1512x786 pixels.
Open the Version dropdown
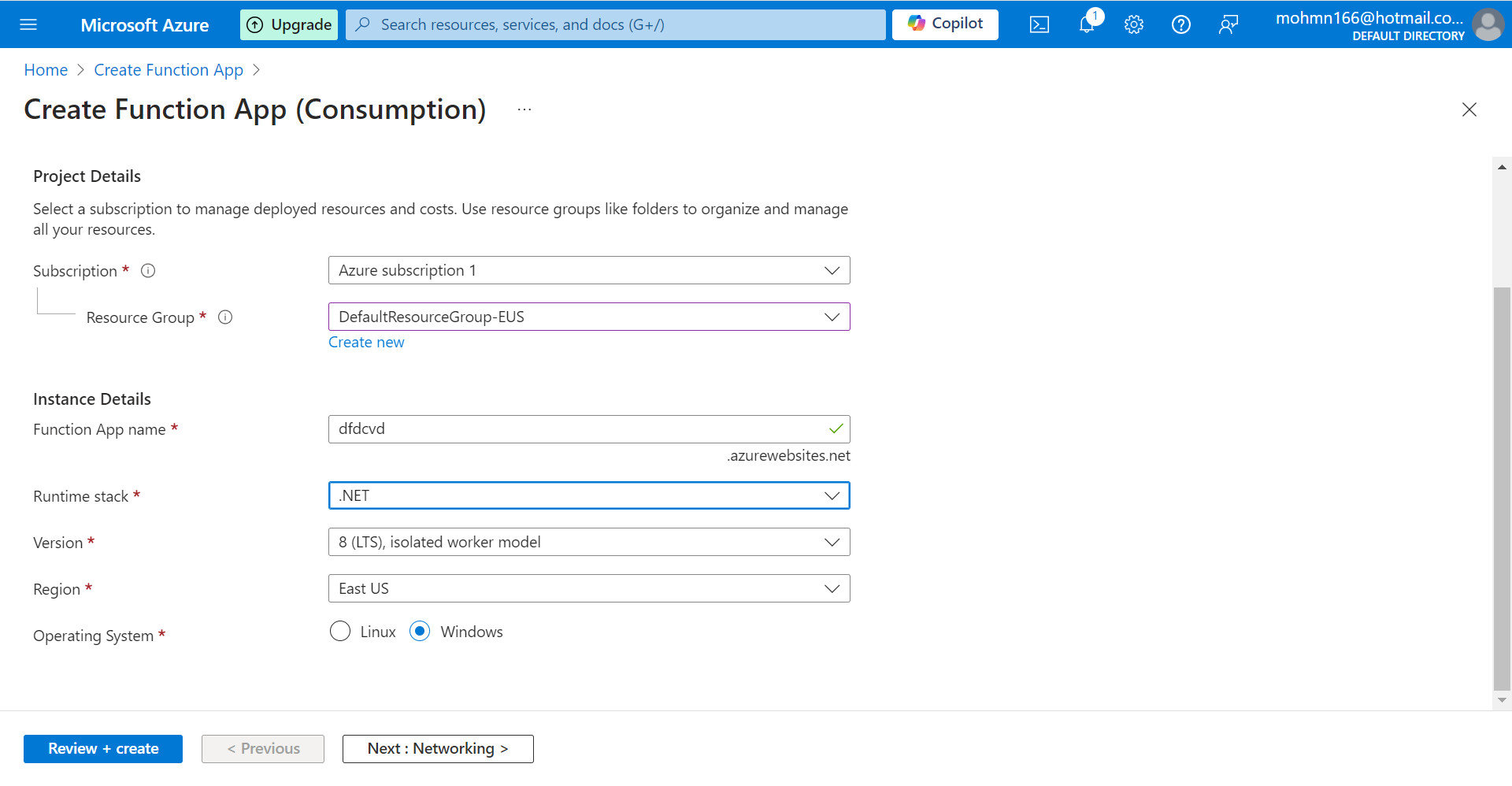589,542
